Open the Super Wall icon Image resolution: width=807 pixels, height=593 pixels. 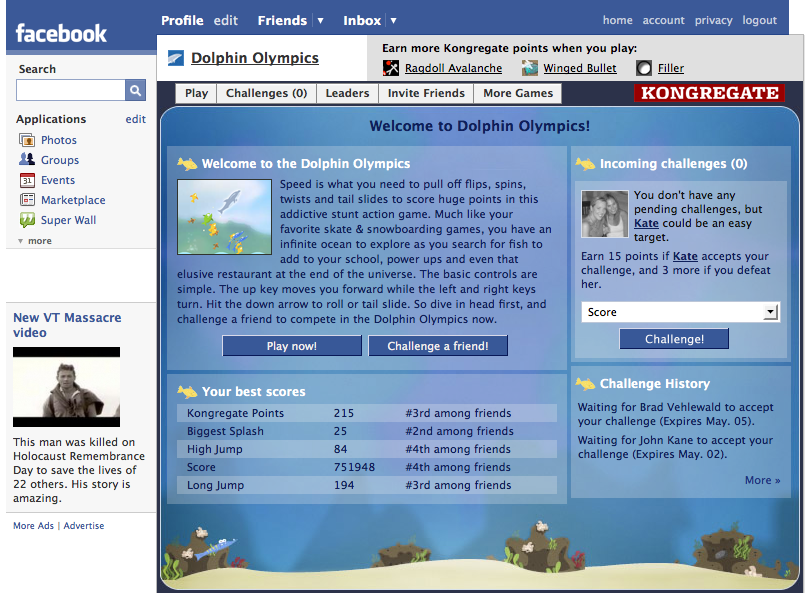tap(27, 220)
